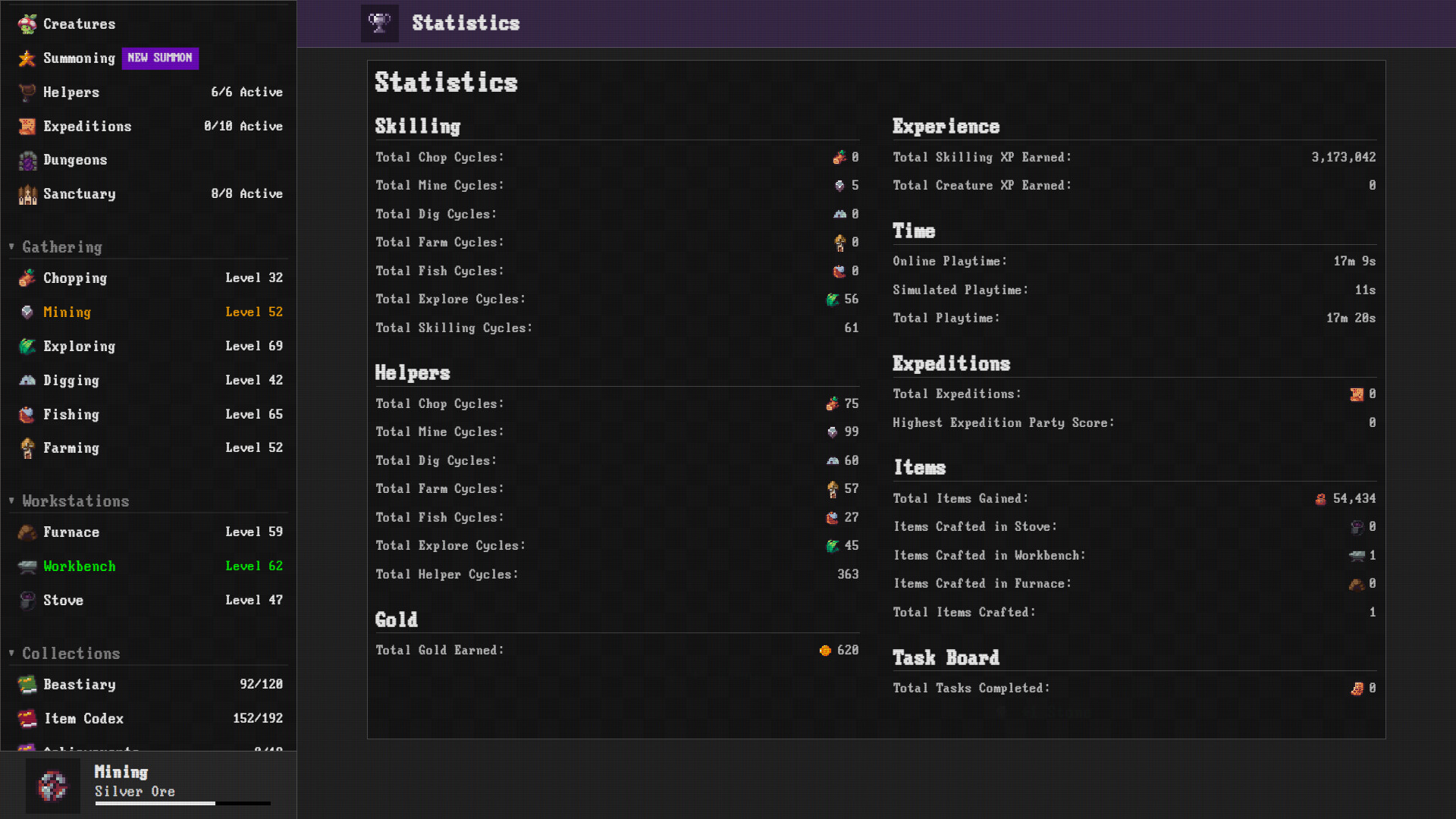Open the Sanctuary page
Viewport: 1456px width, 819px height.
[x=79, y=194]
